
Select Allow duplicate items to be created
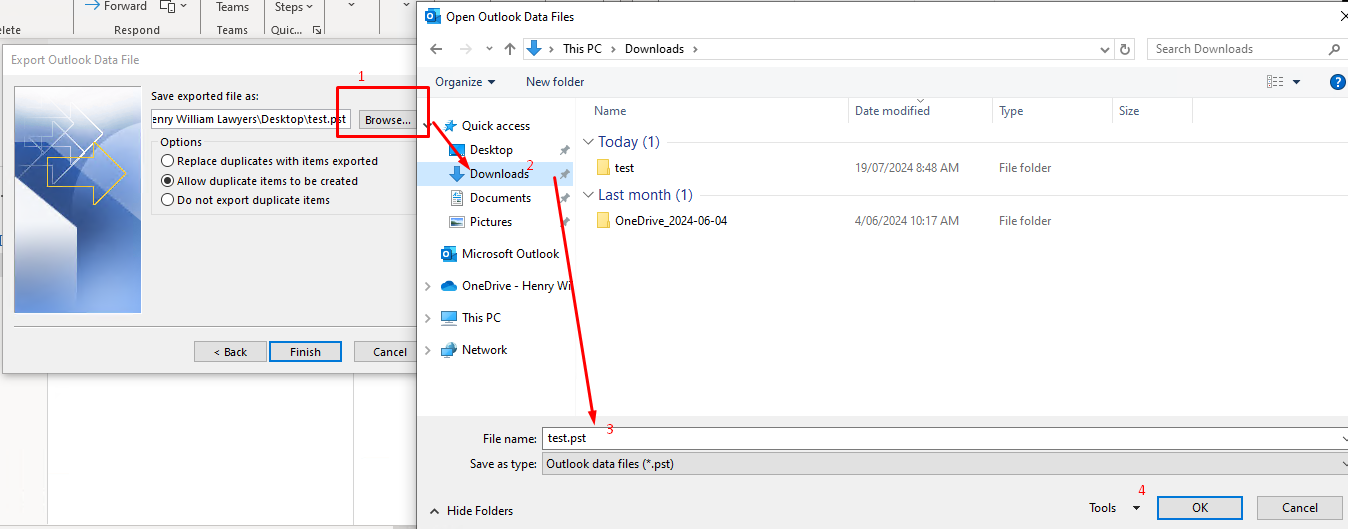(x=168, y=181)
